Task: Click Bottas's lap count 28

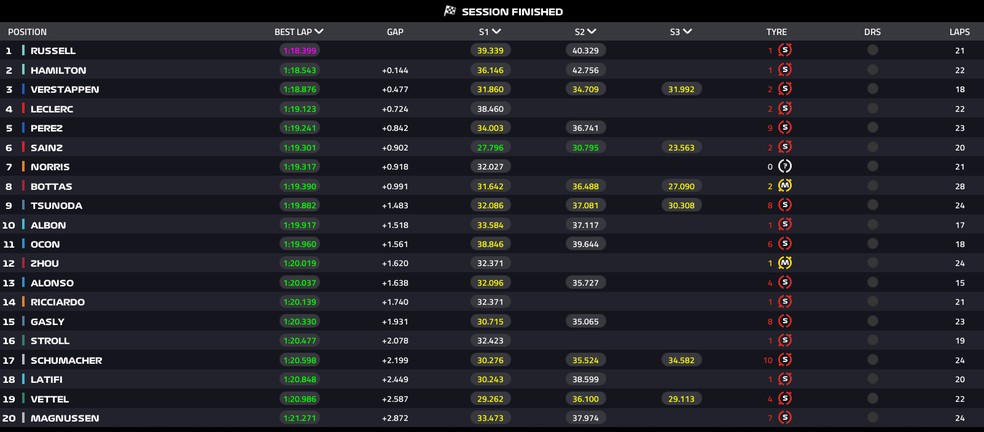Action: pos(960,186)
